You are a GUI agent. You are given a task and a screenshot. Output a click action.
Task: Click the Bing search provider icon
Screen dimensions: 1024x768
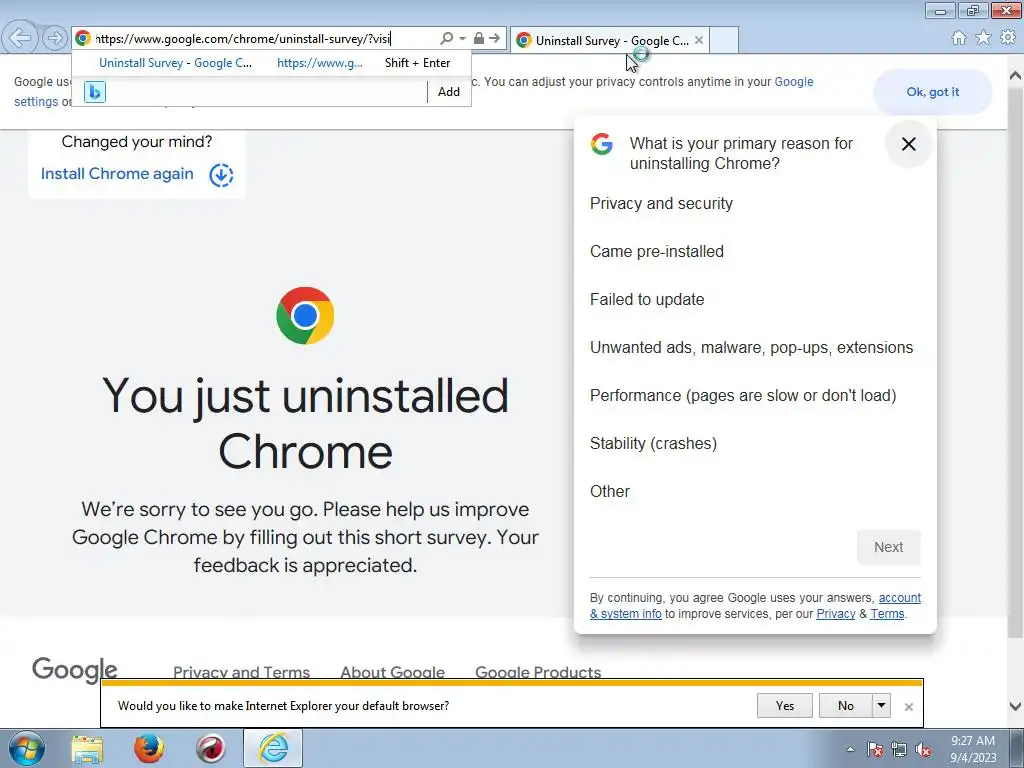[95, 92]
